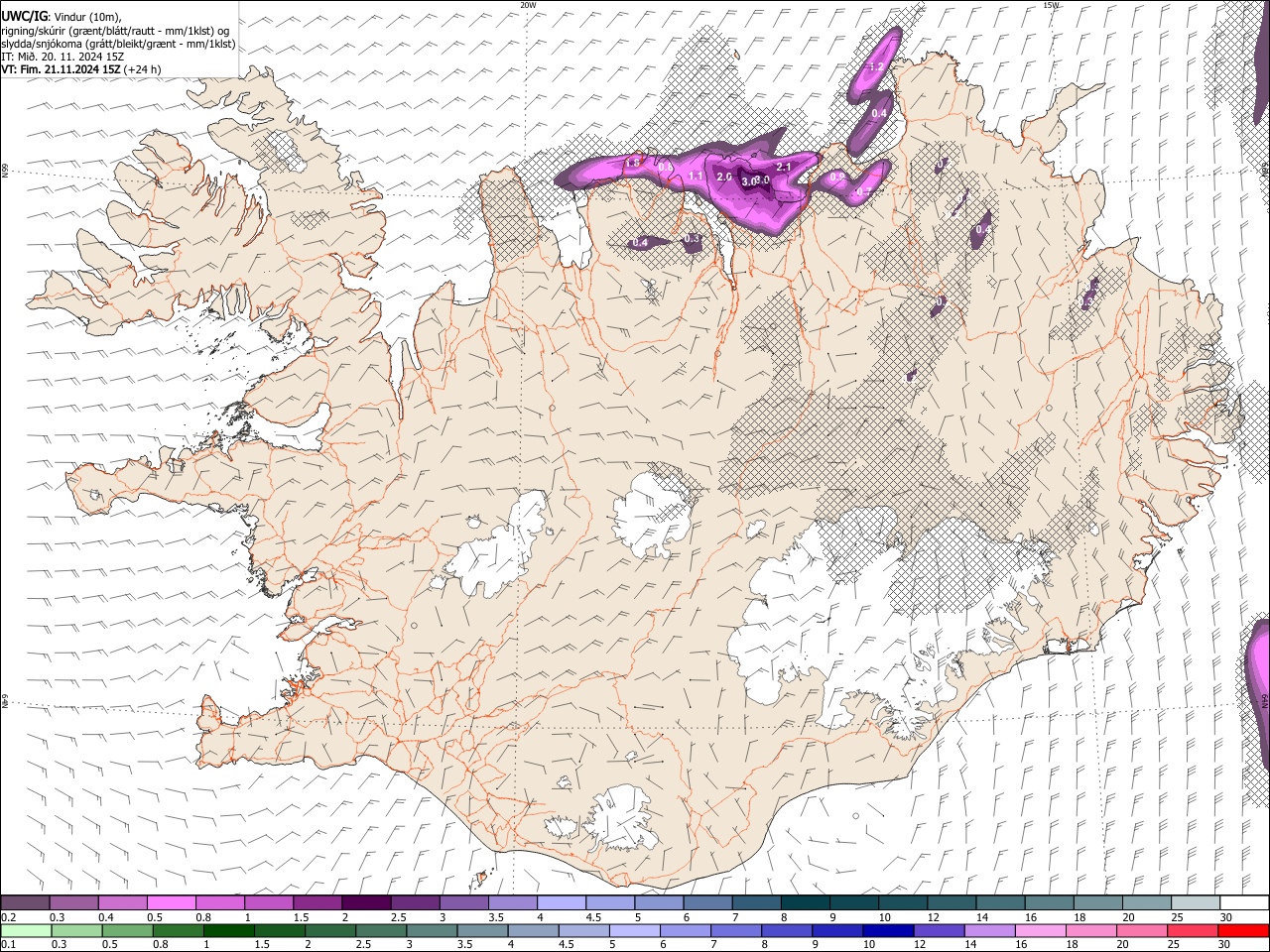Screen dimensions: 1270x952
Task: Select the top-row swatch between 1 and 1.5
Action: click(x=269, y=902)
